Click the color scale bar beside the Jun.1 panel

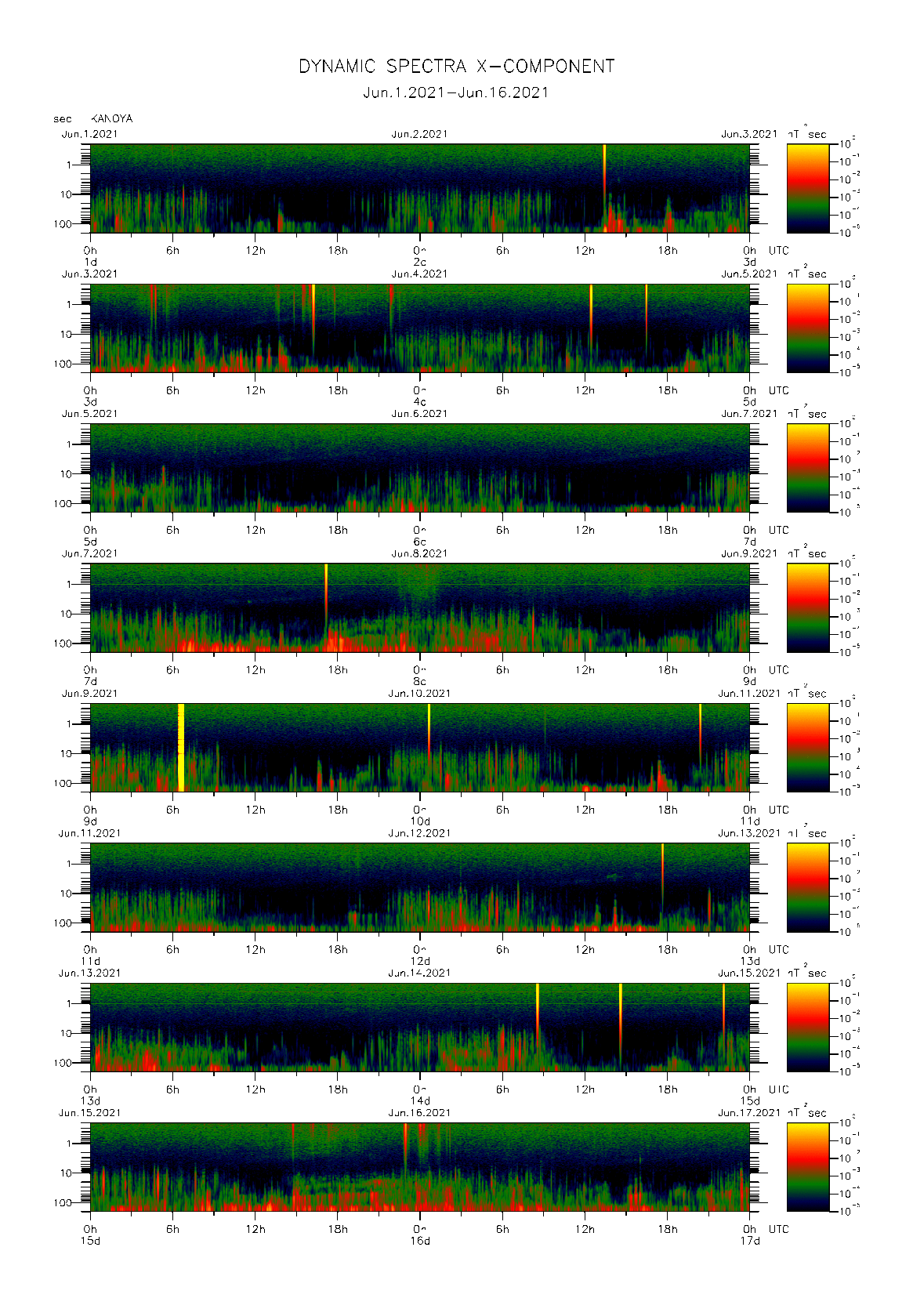808,188
